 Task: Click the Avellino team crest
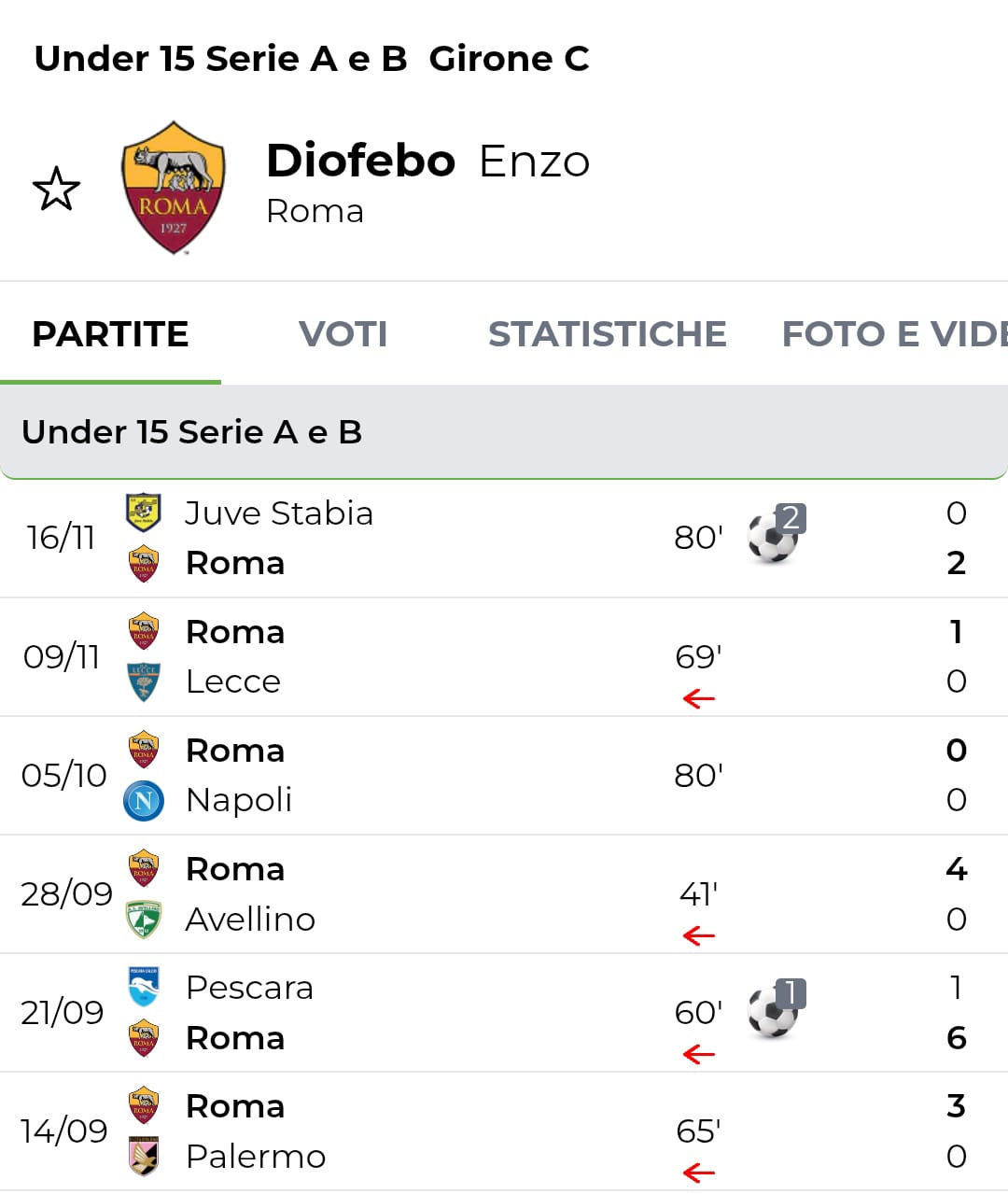(144, 920)
